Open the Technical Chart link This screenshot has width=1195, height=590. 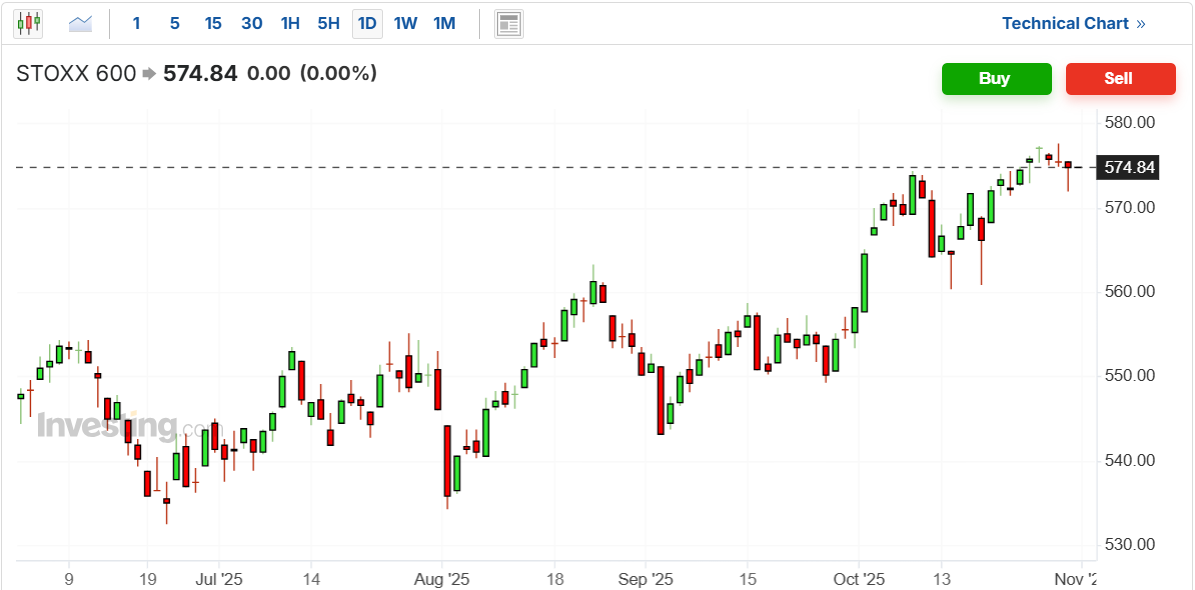click(x=1065, y=23)
